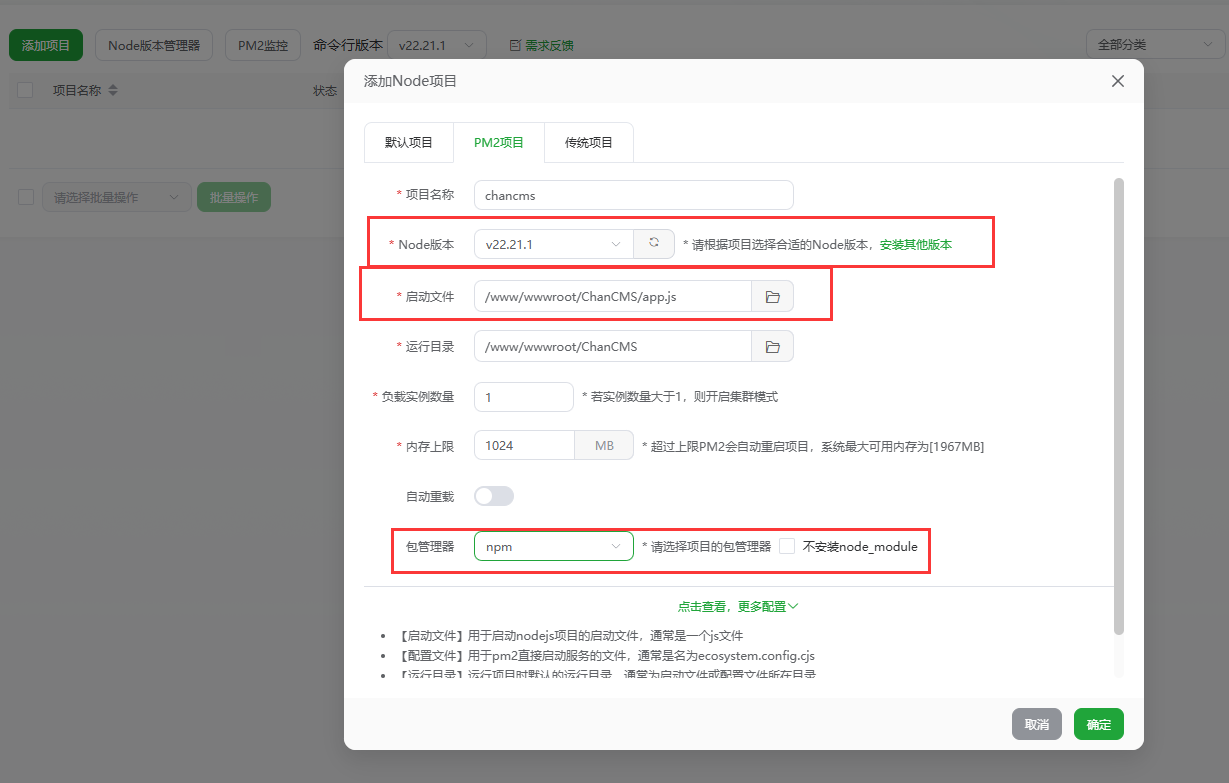Open the 请选择批量操作 dropdown
Image resolution: width=1229 pixels, height=783 pixels.
pyautogui.click(x=115, y=197)
